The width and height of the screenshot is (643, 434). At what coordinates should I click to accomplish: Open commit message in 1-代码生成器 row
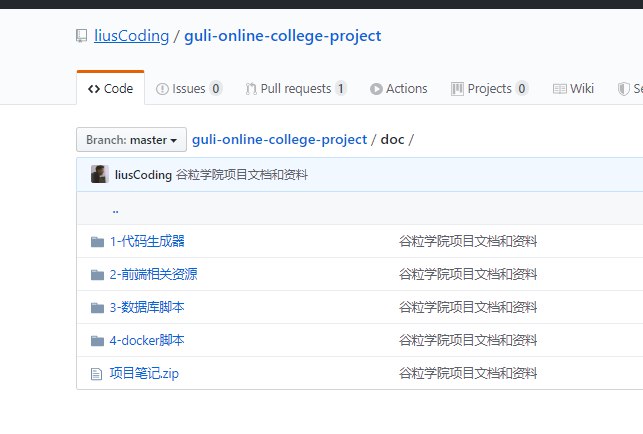click(468, 241)
